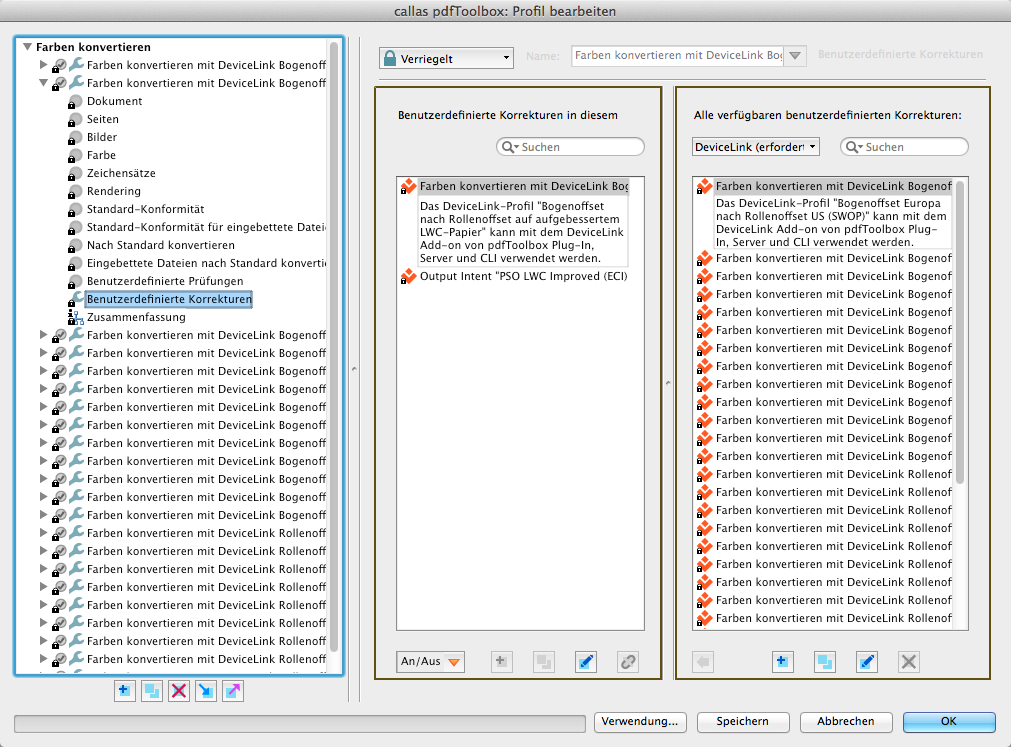Create a new correction with the plus icon under available corrections

(782, 661)
